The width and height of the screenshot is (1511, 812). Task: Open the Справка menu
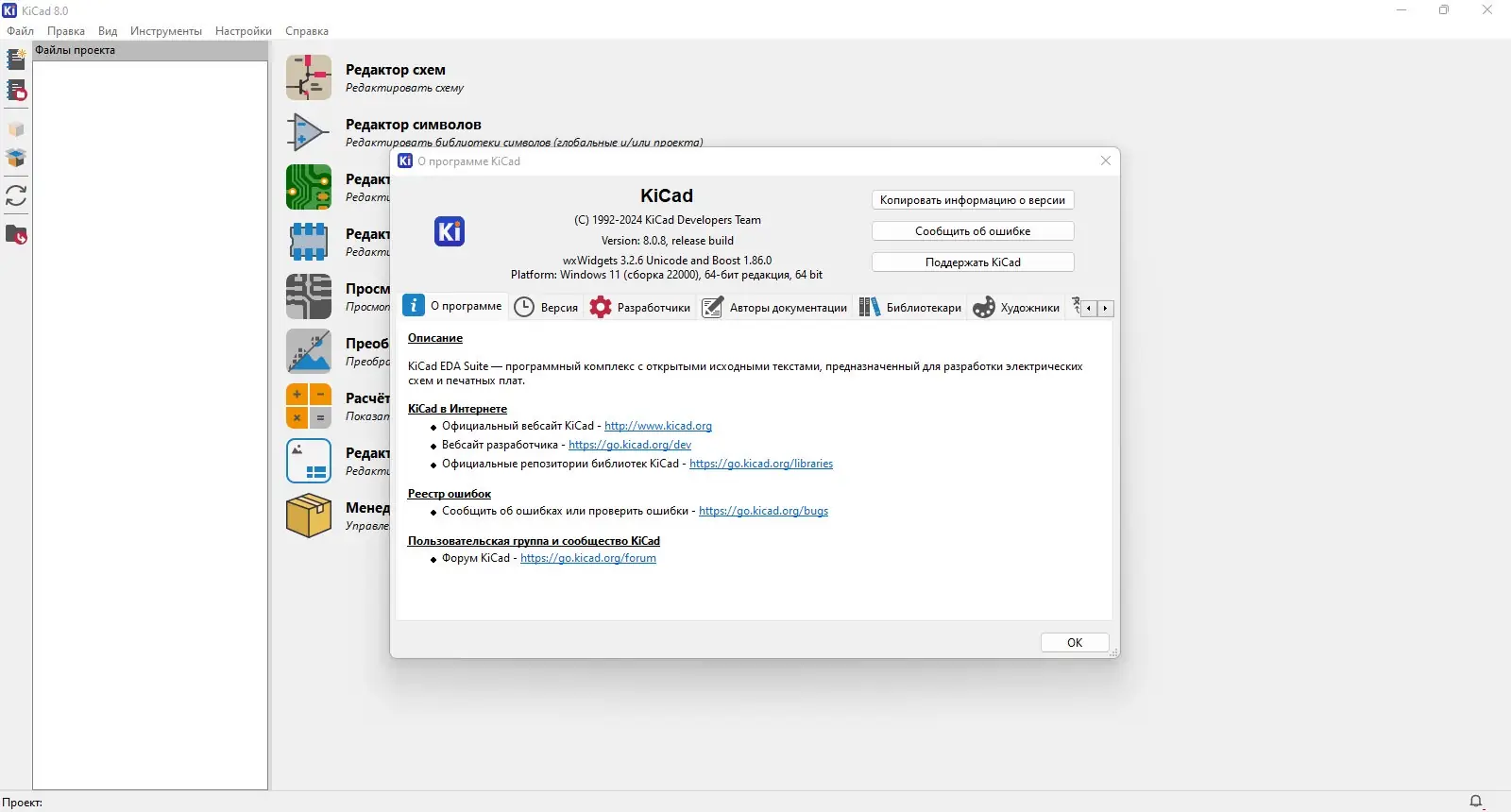tap(307, 31)
